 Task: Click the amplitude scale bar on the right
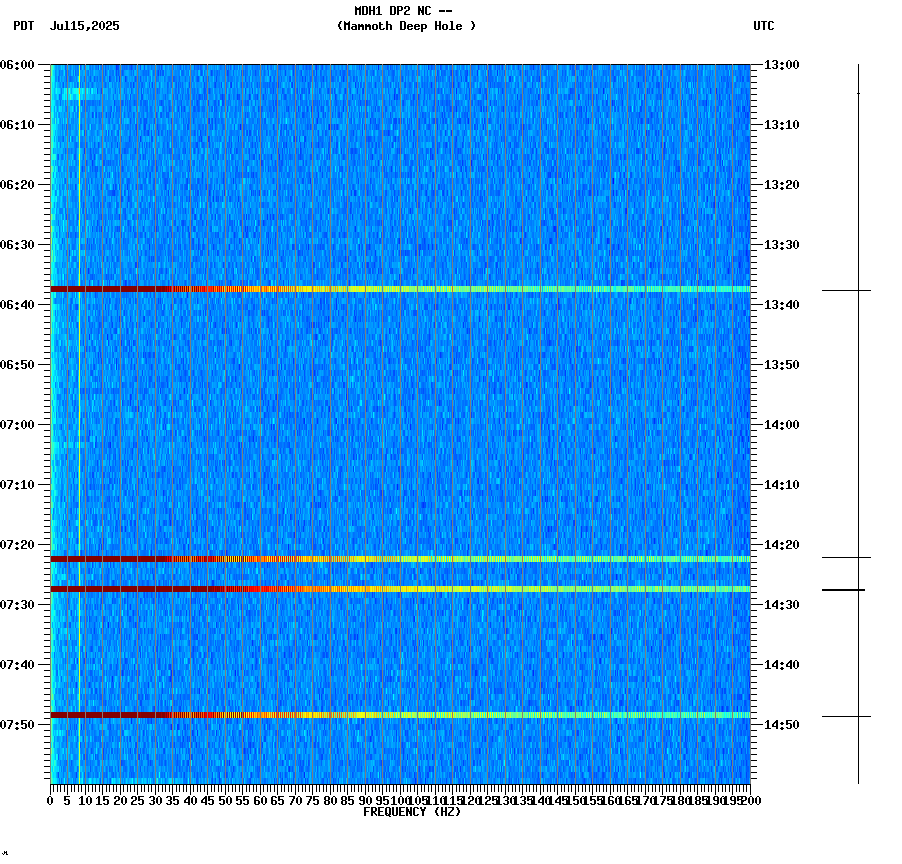click(x=858, y=420)
